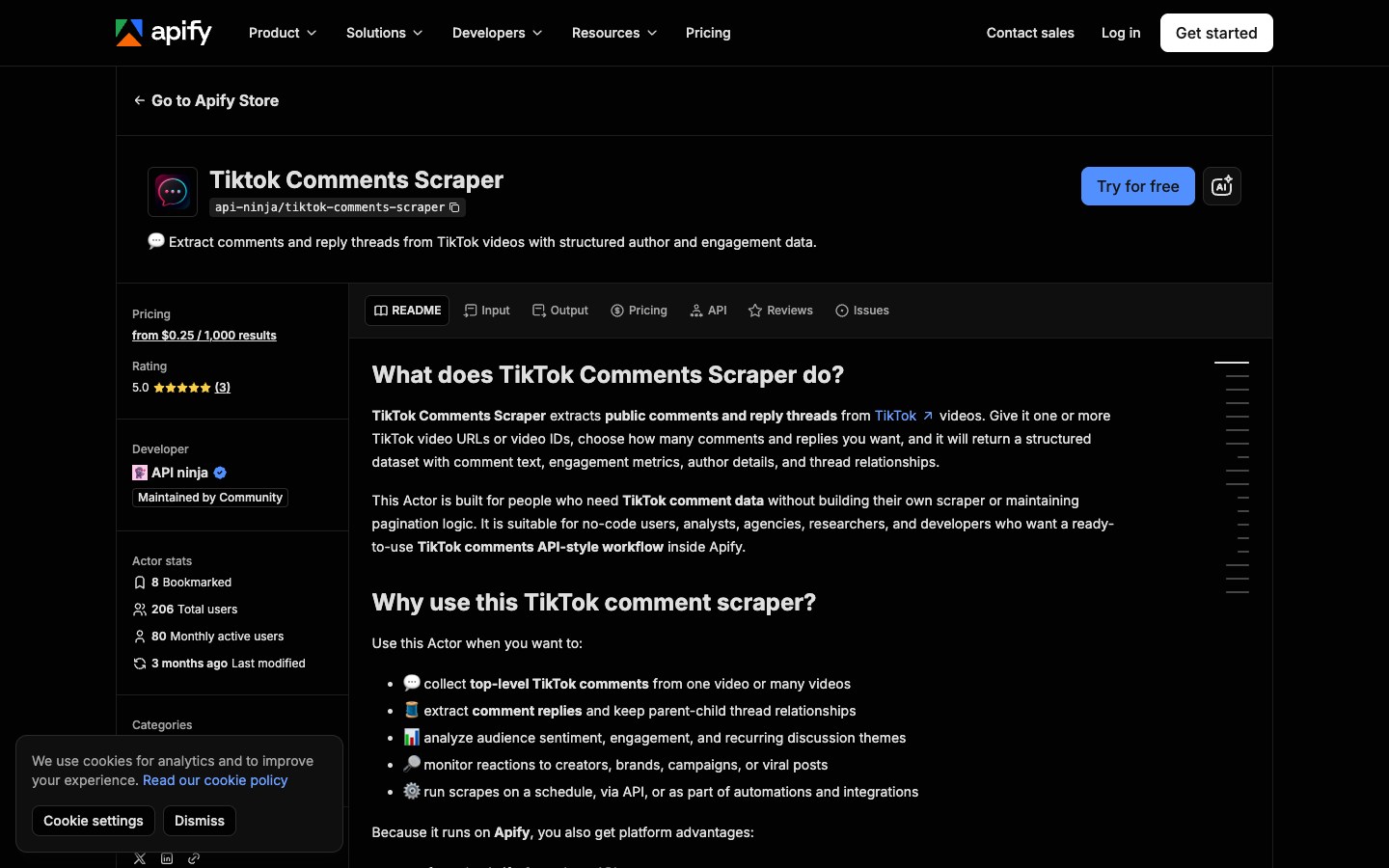Switch to the README tab

pyautogui.click(x=407, y=311)
